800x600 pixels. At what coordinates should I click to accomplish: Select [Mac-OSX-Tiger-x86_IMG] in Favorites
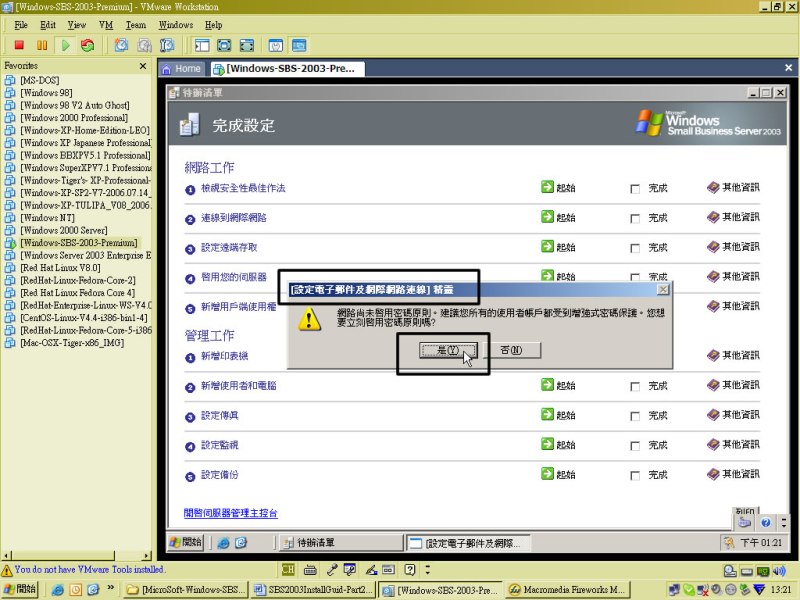click(x=72, y=343)
